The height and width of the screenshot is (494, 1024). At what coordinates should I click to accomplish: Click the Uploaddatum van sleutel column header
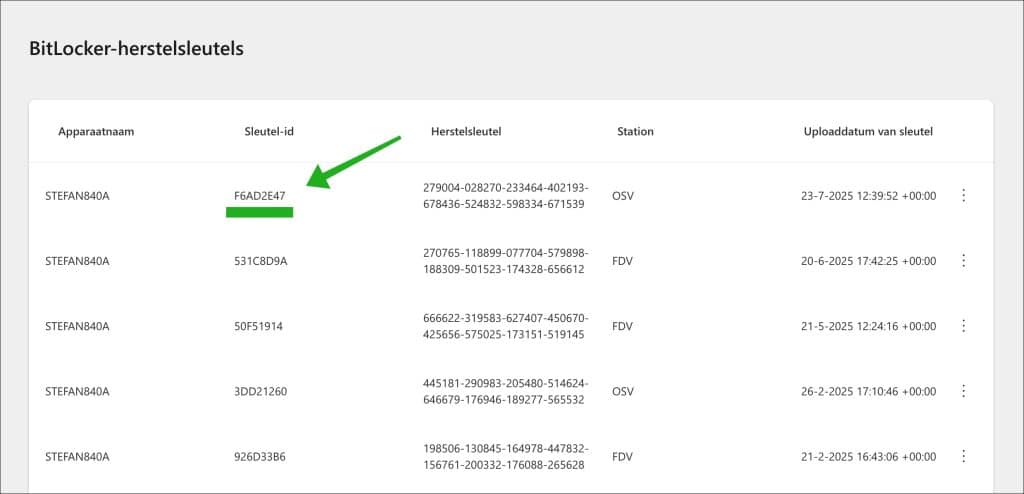(x=868, y=131)
